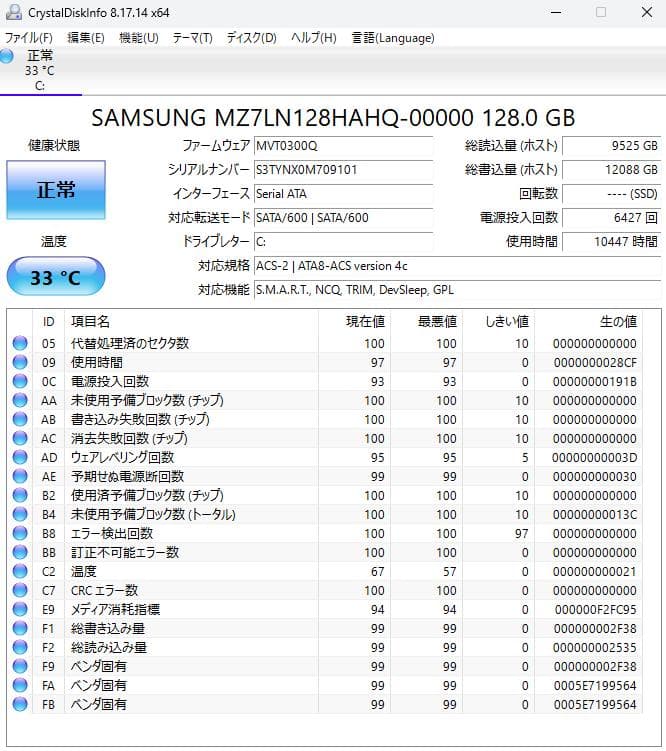This screenshot has width=666, height=751.
Task: Minimize the CrystalDiskInfo window
Action: point(556,12)
